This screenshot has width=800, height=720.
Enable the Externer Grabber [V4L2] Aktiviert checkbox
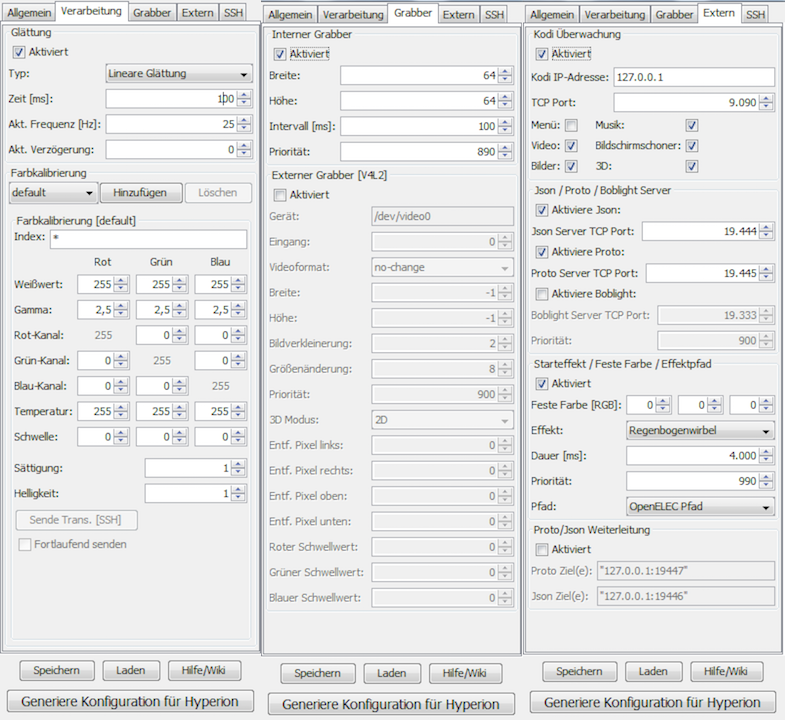tap(280, 195)
